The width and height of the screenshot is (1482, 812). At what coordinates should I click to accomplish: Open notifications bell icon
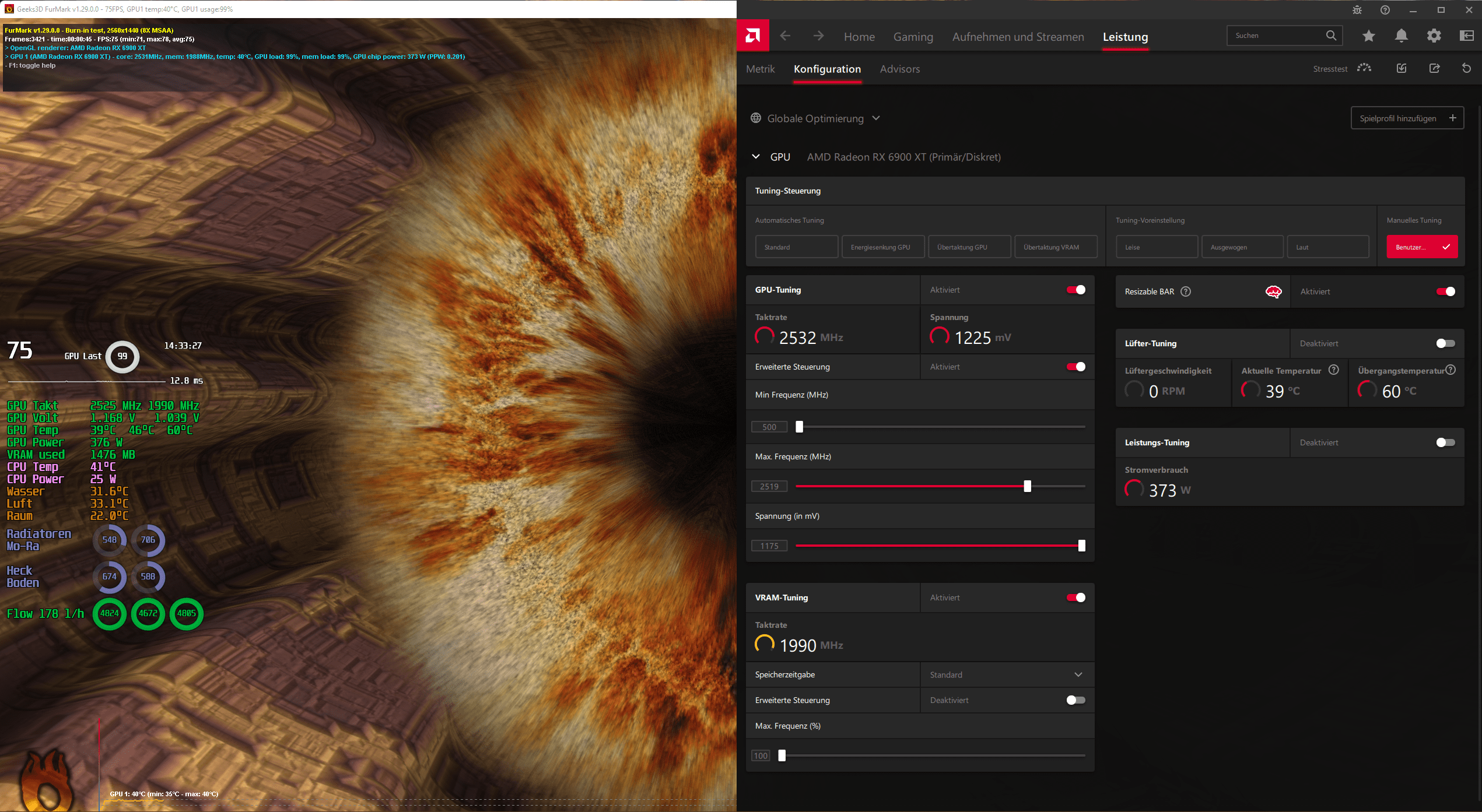1401,36
